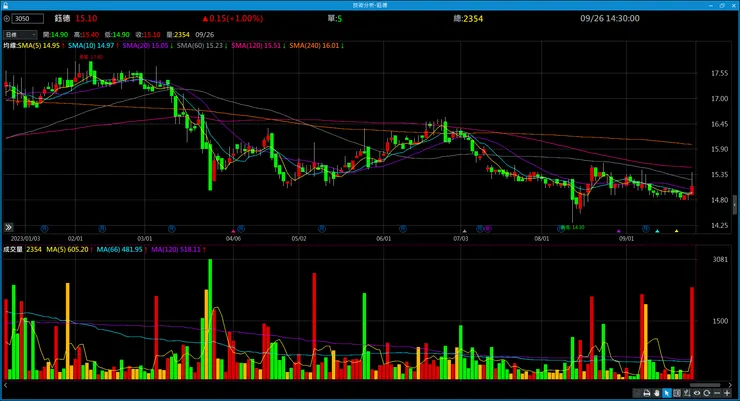Click the timestamp 09/26 14:30:00
The image size is (740, 401).
tap(610, 18)
